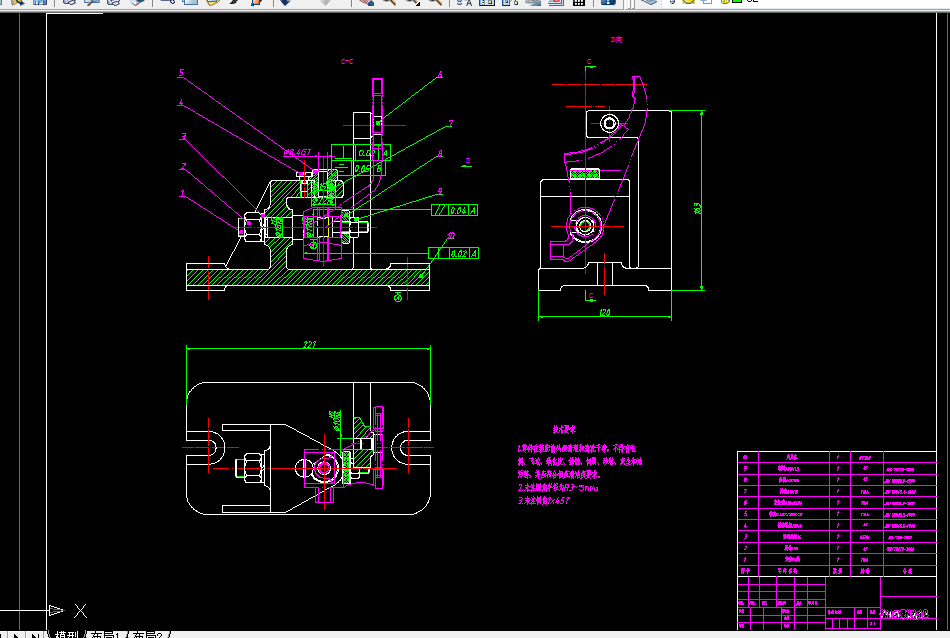Click the layer stack icon in the top toolbar

click(x=649, y=2)
